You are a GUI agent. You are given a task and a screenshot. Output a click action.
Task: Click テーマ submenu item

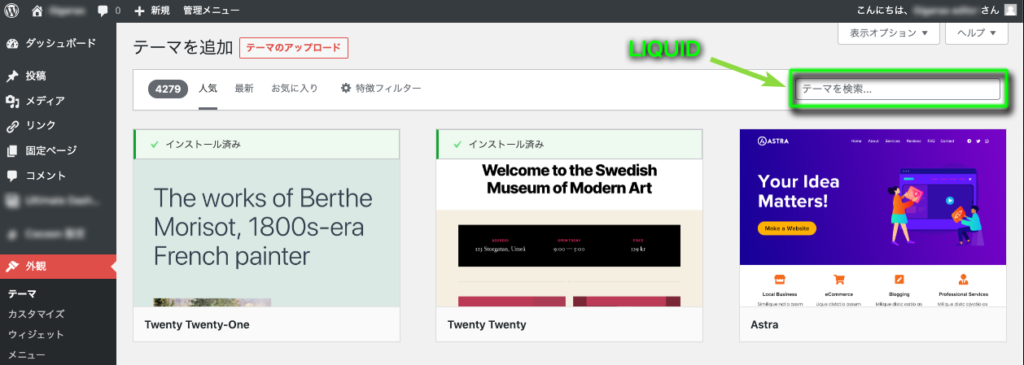[x=22, y=294]
